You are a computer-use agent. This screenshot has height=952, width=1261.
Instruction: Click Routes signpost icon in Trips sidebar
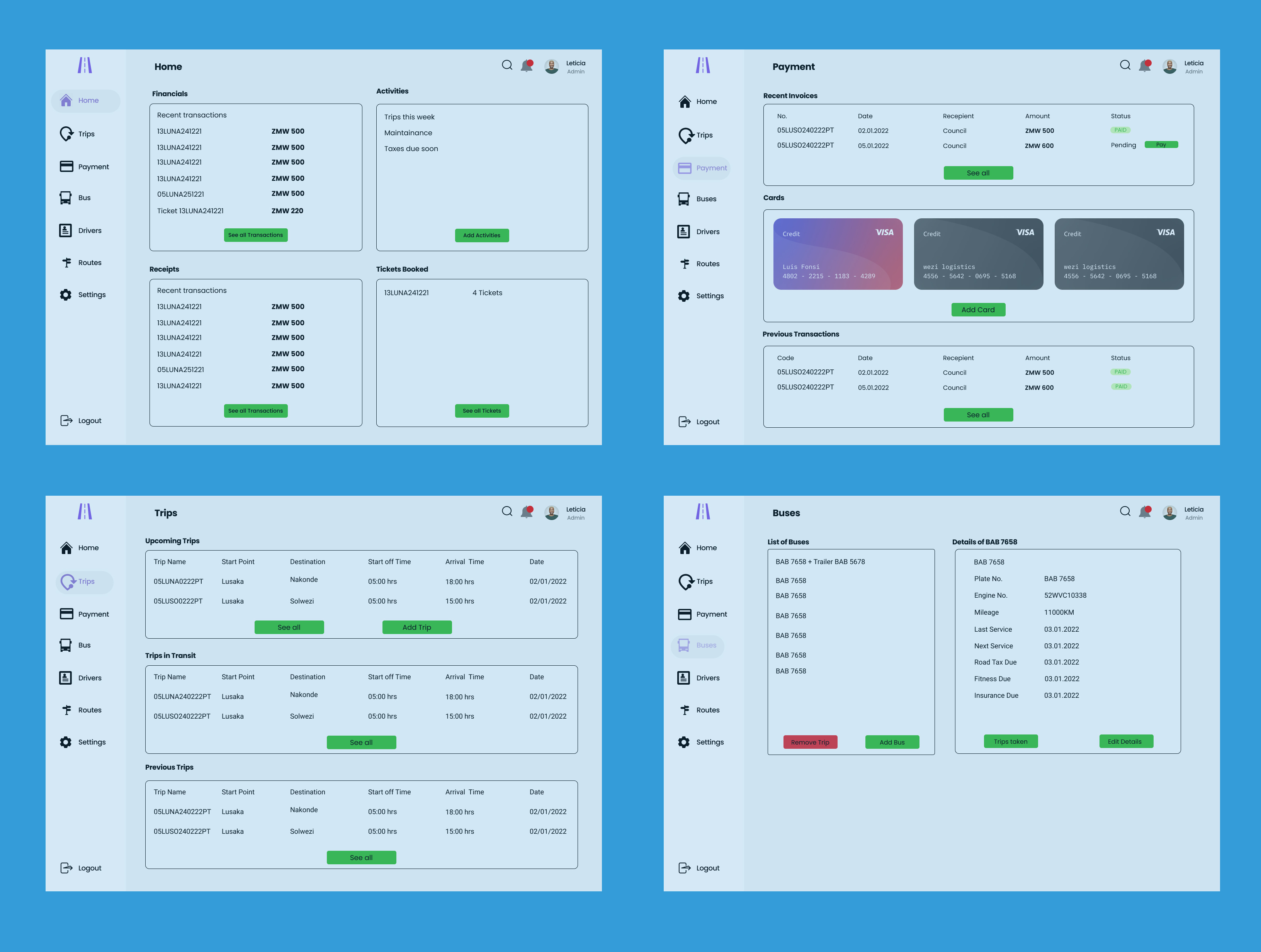(x=67, y=710)
